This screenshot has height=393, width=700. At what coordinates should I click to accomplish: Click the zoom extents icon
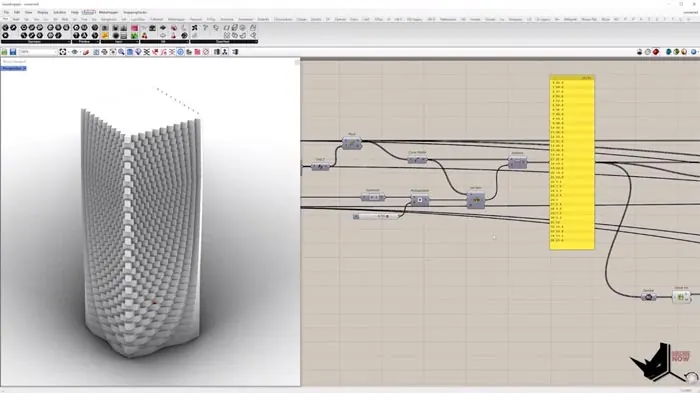(x=63, y=52)
